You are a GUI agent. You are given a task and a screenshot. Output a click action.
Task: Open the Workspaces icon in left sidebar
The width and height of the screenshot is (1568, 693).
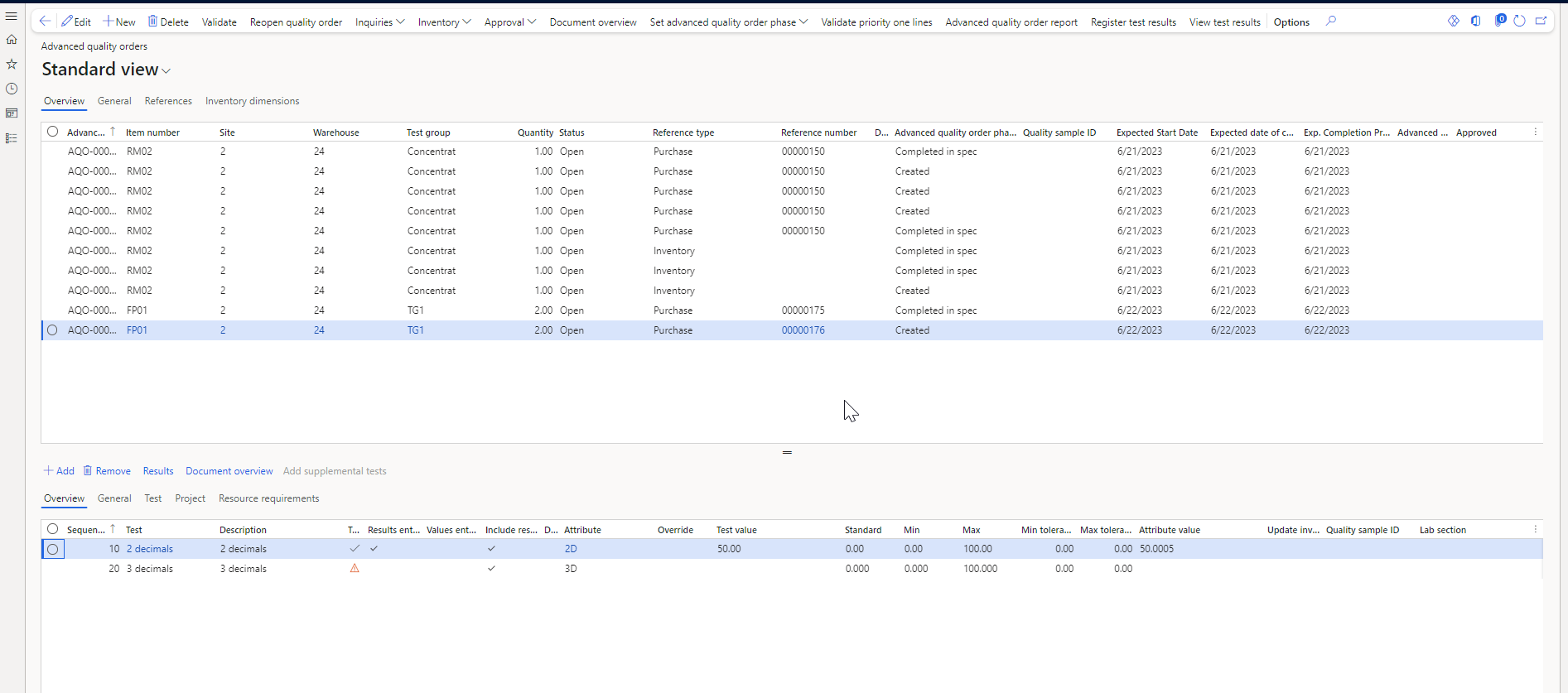pos(12,113)
